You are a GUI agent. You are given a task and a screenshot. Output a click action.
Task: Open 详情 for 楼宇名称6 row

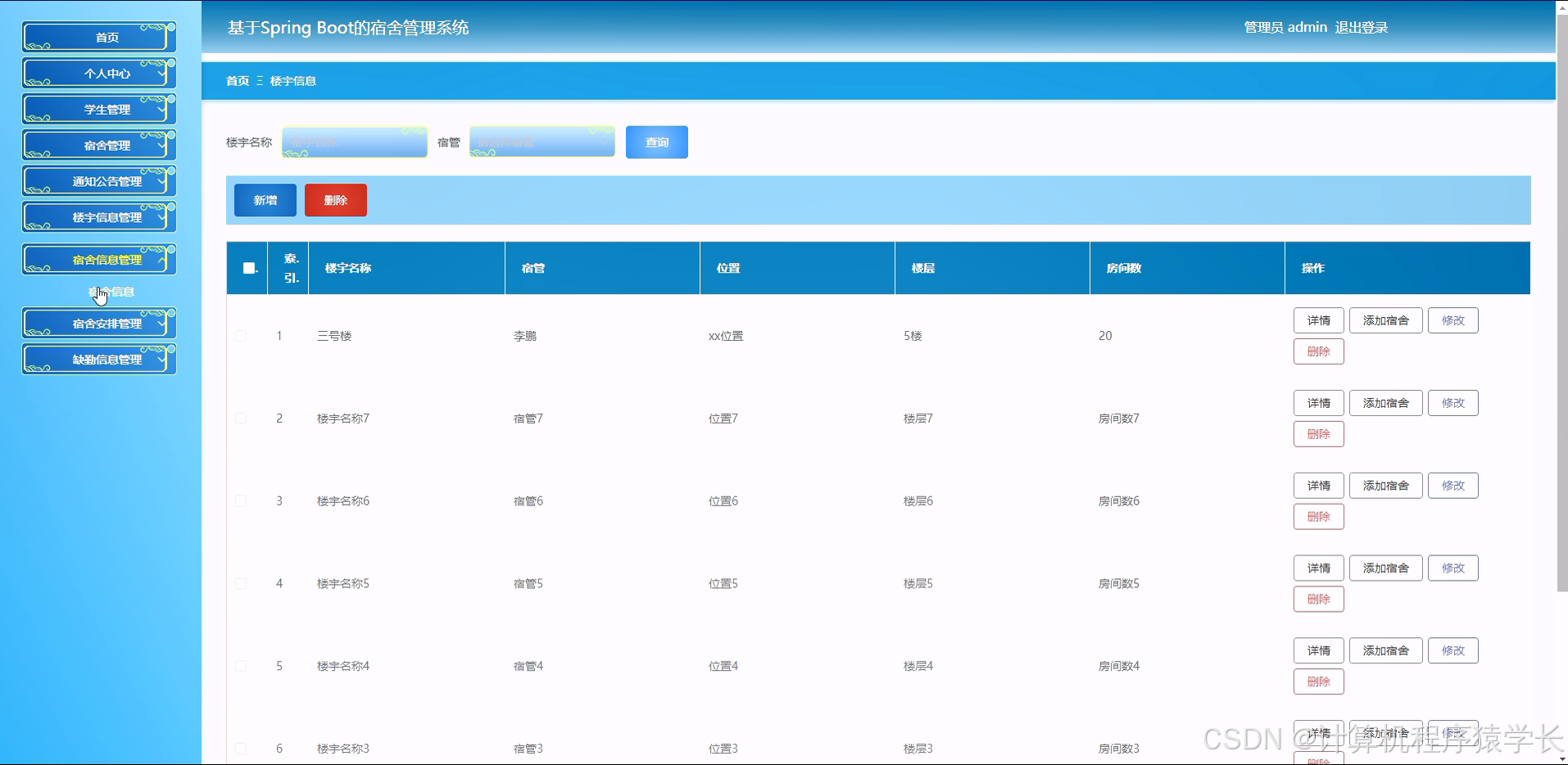(1319, 486)
